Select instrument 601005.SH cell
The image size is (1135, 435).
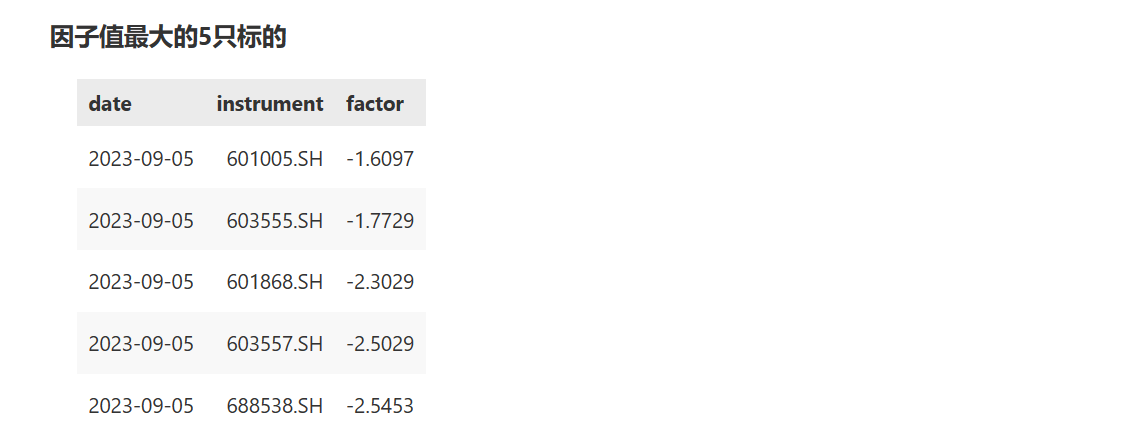click(274, 158)
